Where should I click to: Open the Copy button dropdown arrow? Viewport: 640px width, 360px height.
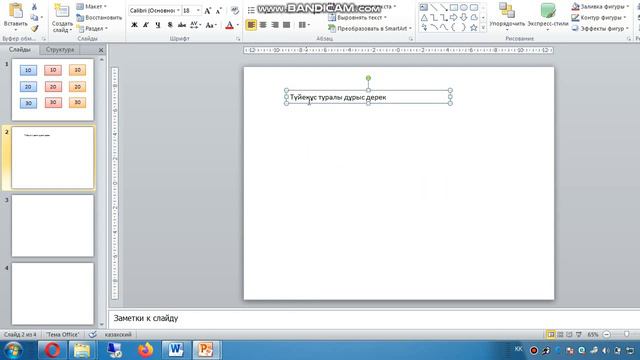coord(42,18)
